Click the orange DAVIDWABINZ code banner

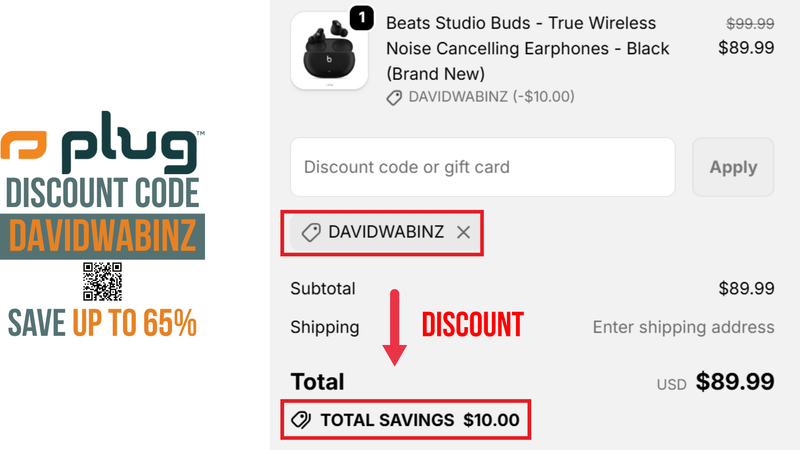pos(102,237)
